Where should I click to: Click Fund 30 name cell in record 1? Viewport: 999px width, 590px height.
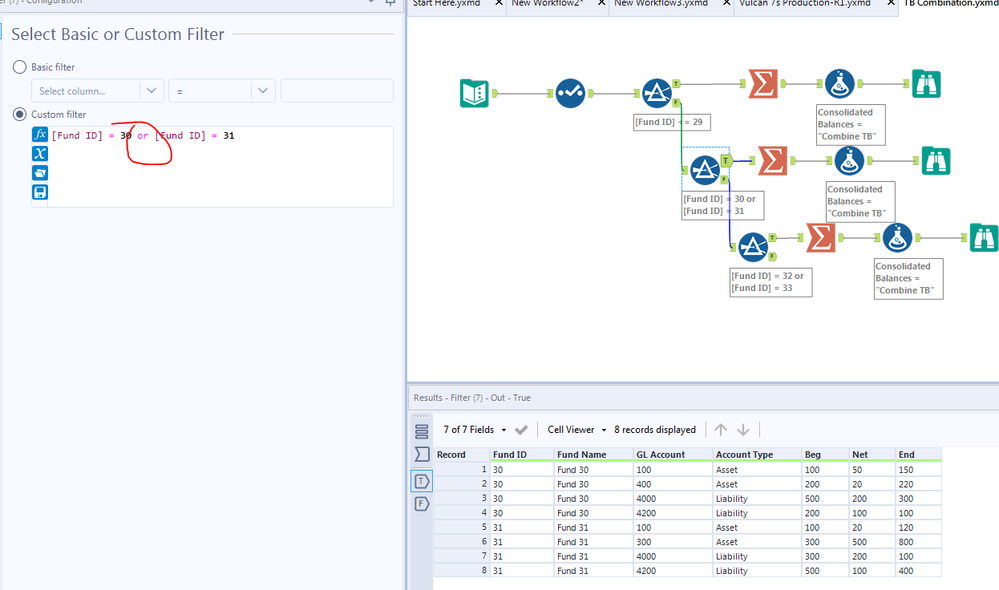pyautogui.click(x=594, y=470)
